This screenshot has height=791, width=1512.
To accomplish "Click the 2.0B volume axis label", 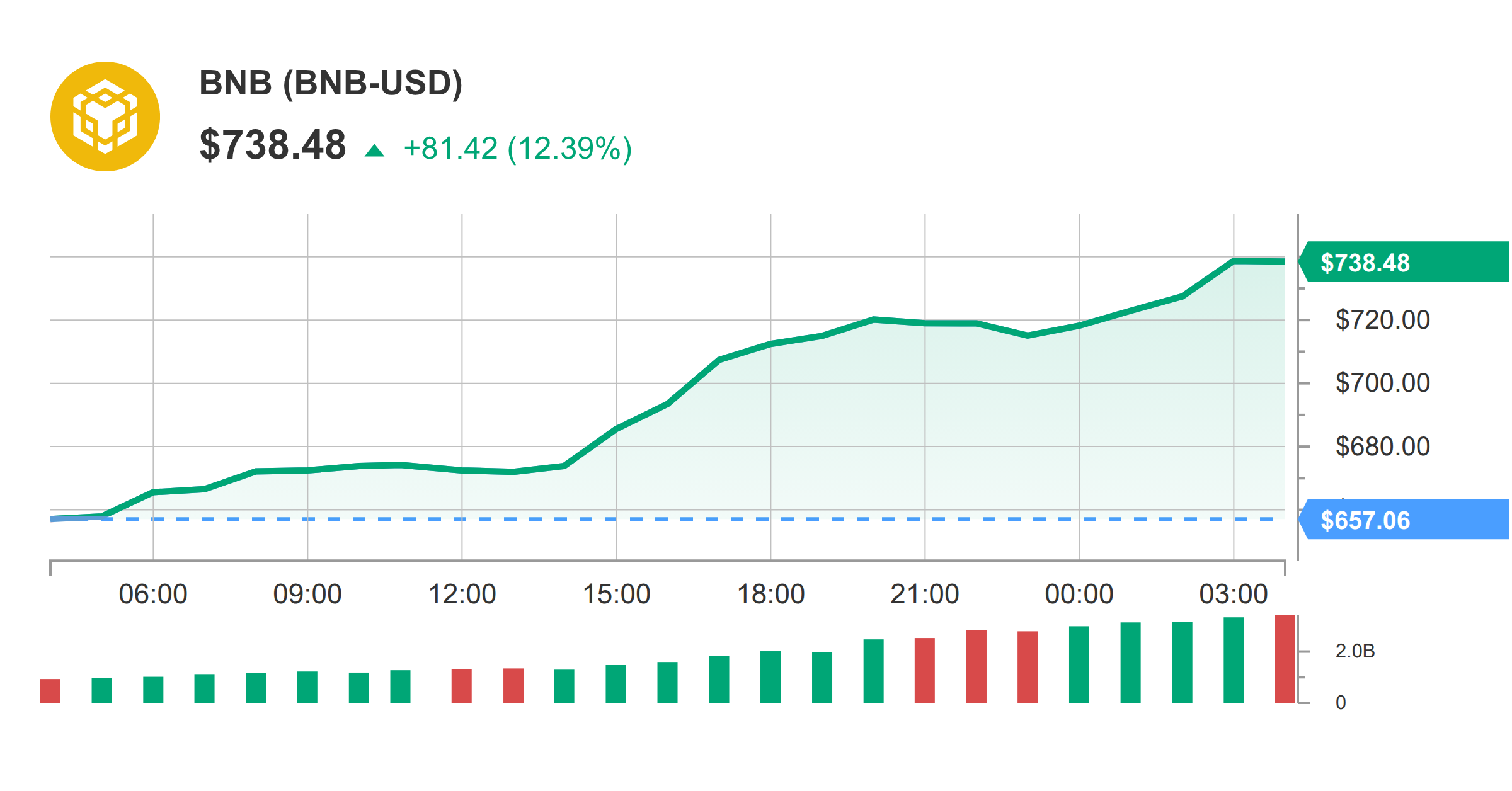I will (x=1355, y=651).
